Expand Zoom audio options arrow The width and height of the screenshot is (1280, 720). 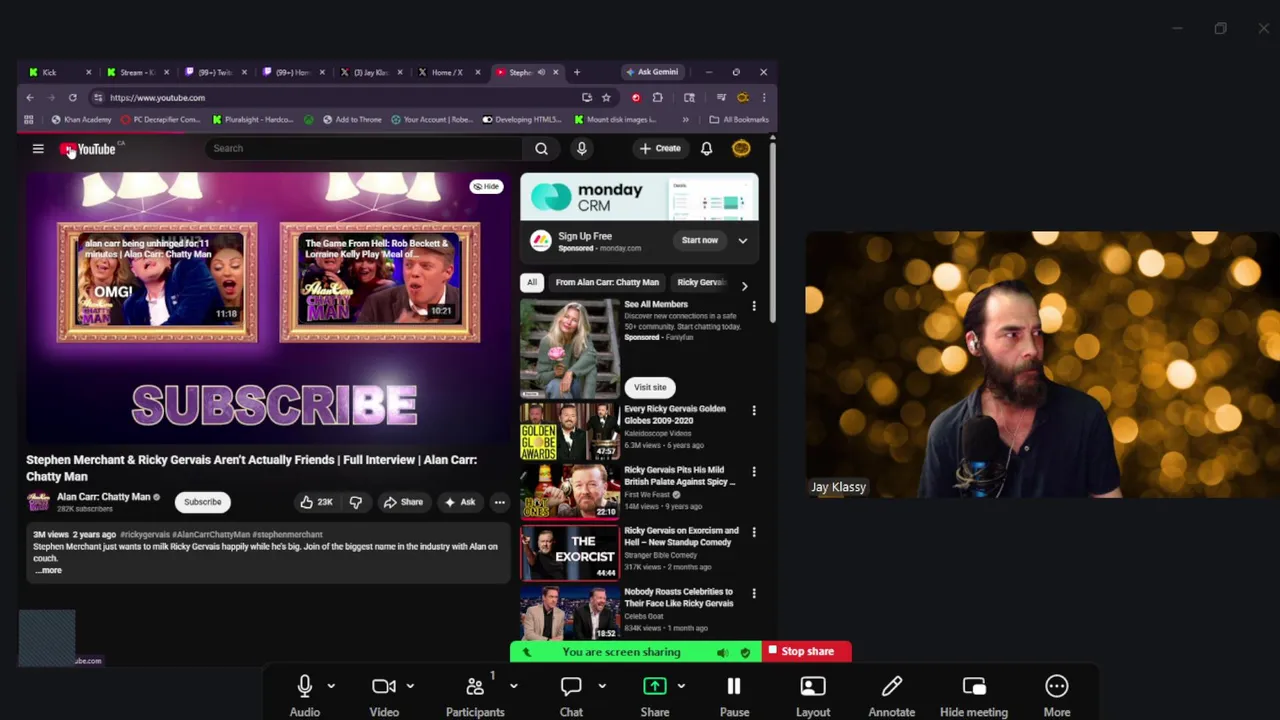(331, 686)
